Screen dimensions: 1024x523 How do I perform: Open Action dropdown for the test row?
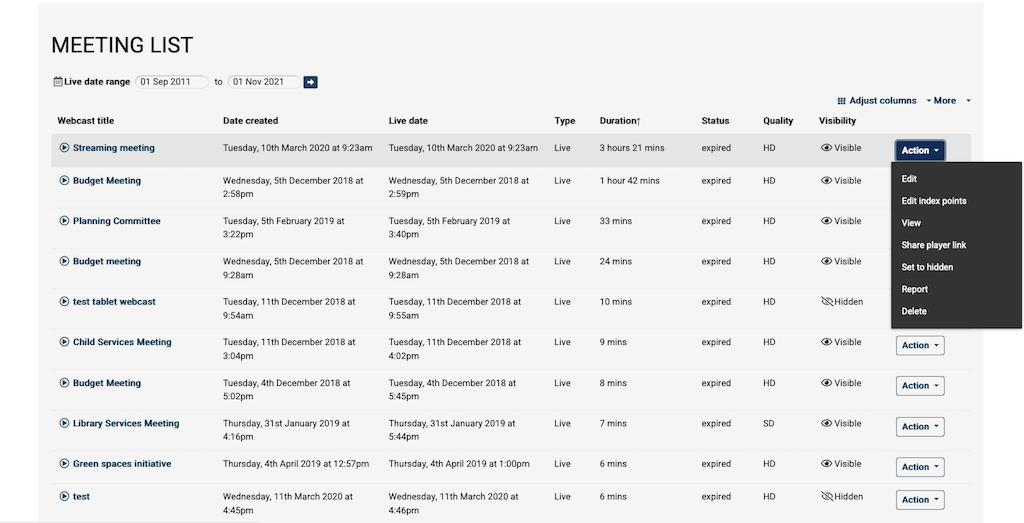[920, 499]
